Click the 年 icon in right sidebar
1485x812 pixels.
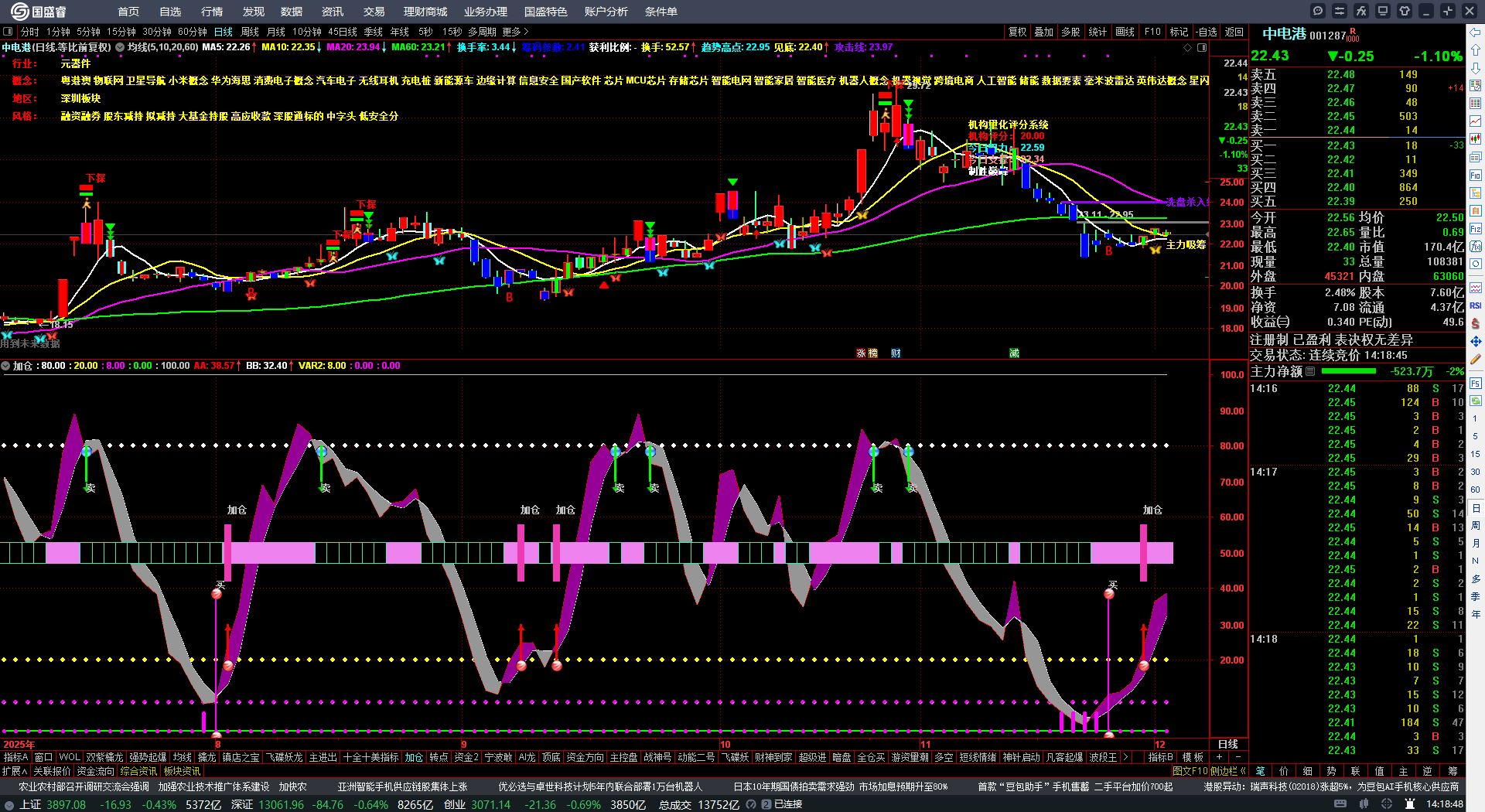click(1476, 614)
